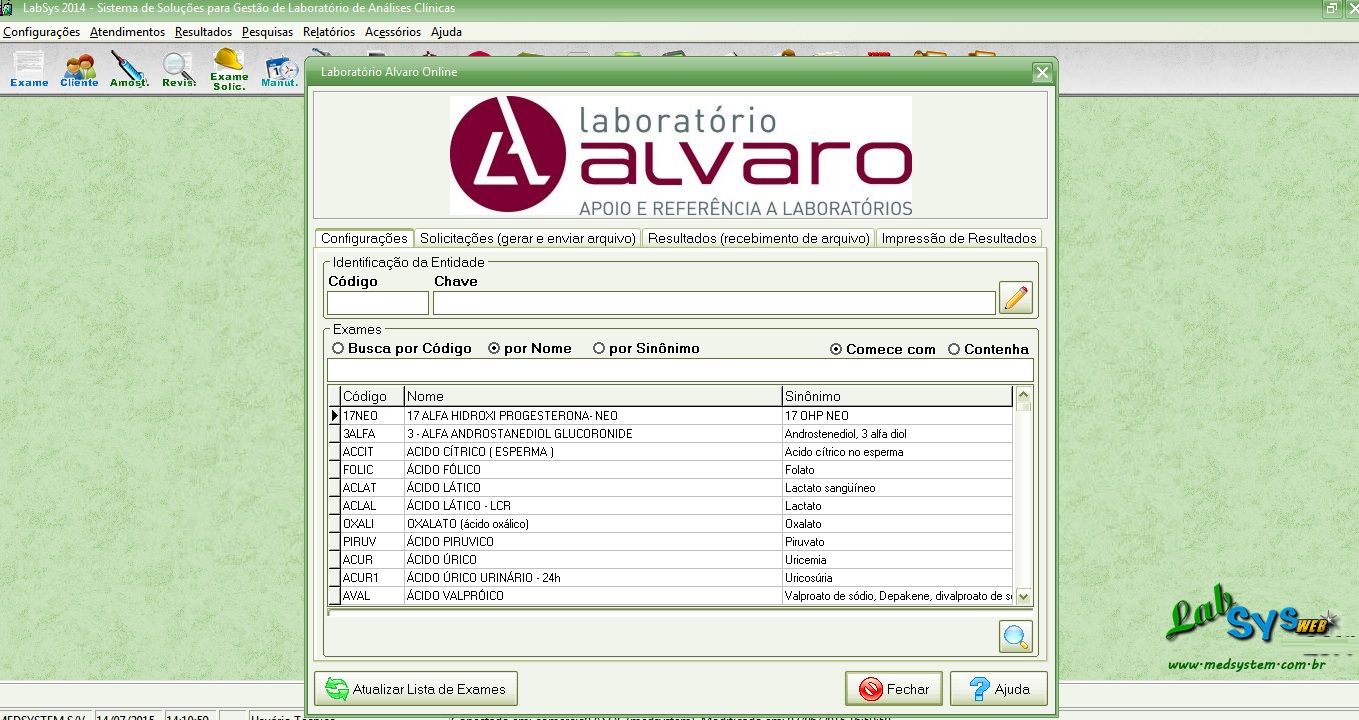1359x720 pixels.
Task: Open the Exame toolbar icon
Action: [x=29, y=69]
